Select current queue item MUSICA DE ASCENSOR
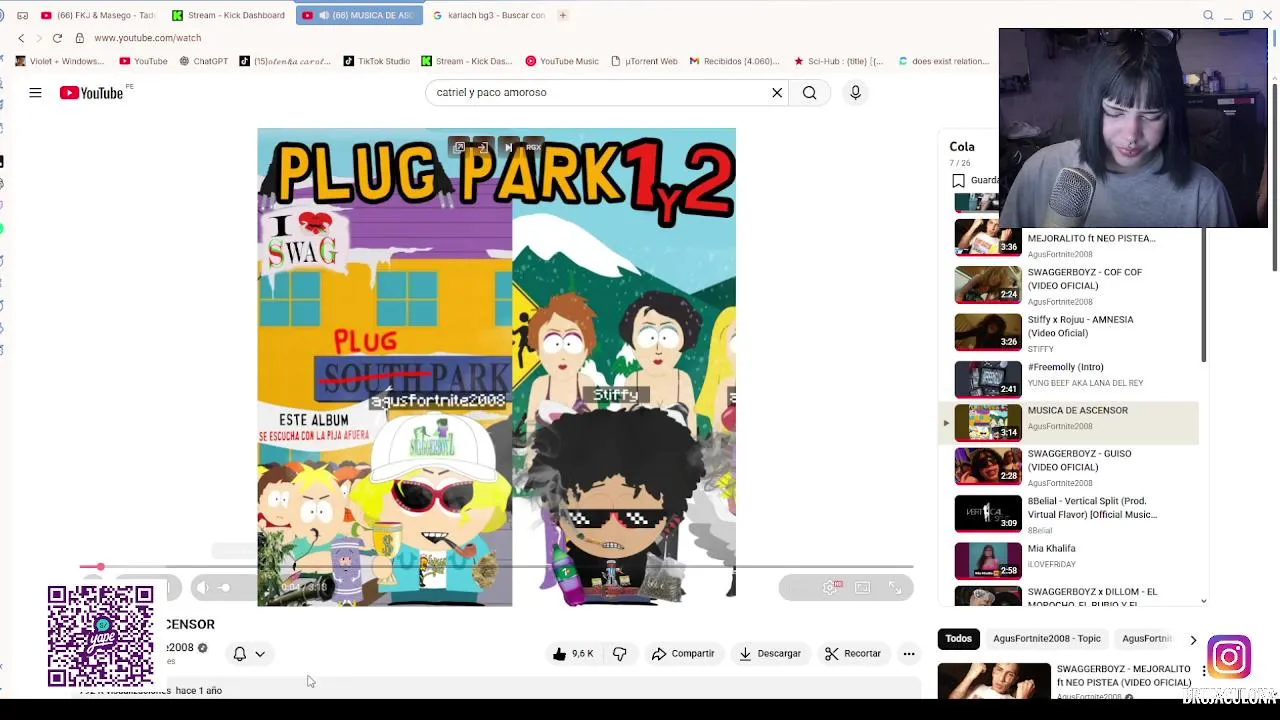 (1068, 422)
